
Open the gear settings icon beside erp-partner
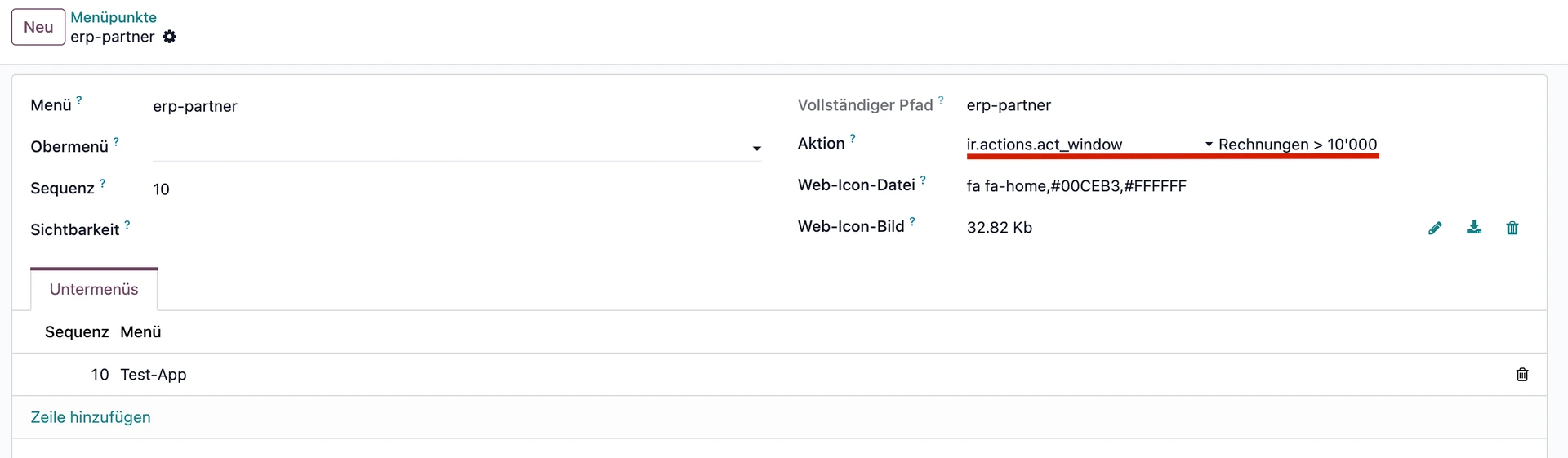[169, 37]
